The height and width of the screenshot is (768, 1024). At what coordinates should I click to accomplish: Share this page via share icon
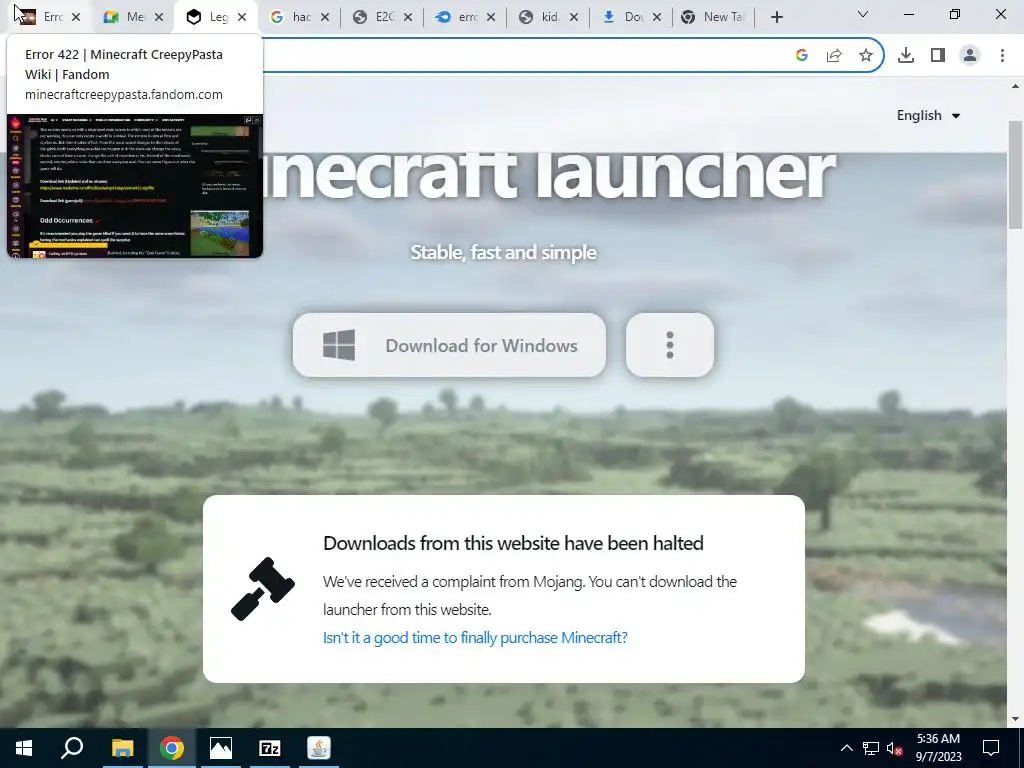pos(834,56)
